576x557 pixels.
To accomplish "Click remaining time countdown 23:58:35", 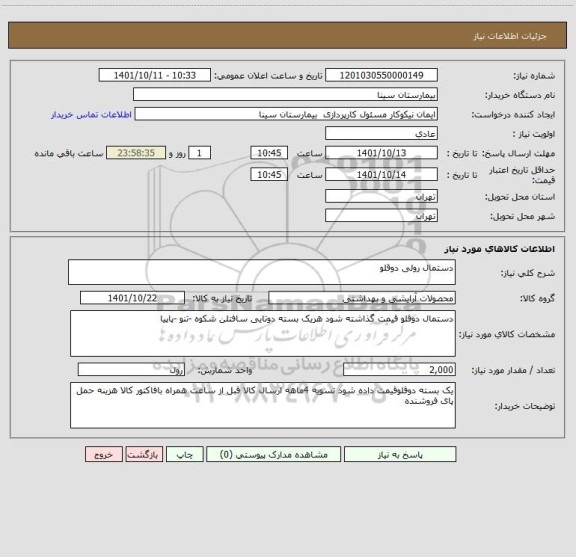I will [136, 153].
